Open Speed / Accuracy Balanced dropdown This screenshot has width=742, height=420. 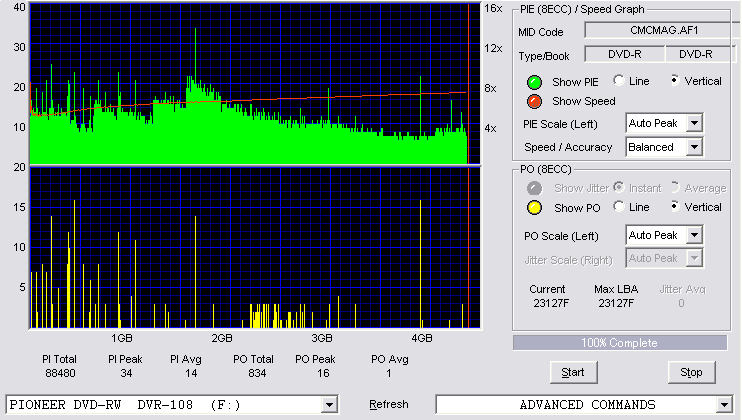(x=694, y=147)
